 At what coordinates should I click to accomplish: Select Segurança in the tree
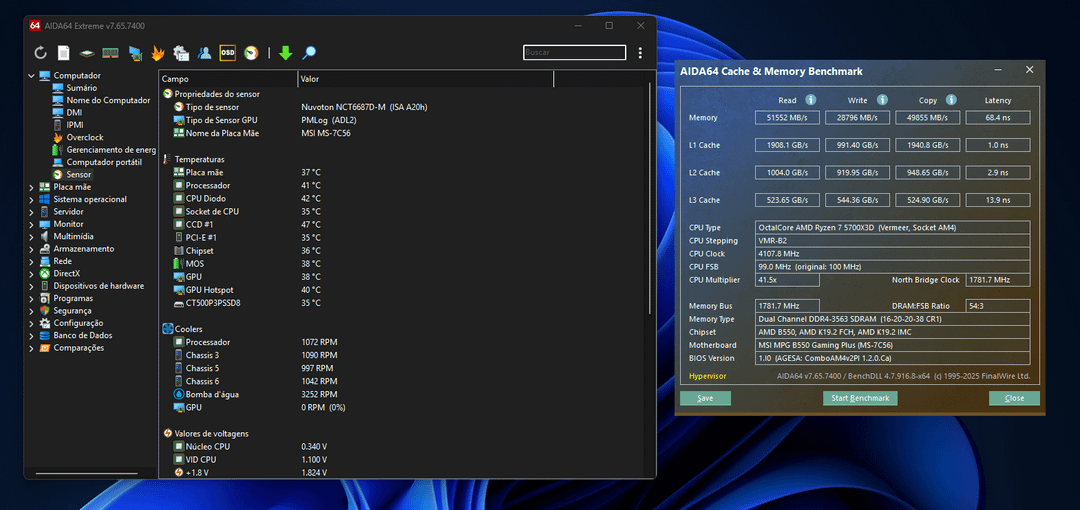click(x=72, y=311)
